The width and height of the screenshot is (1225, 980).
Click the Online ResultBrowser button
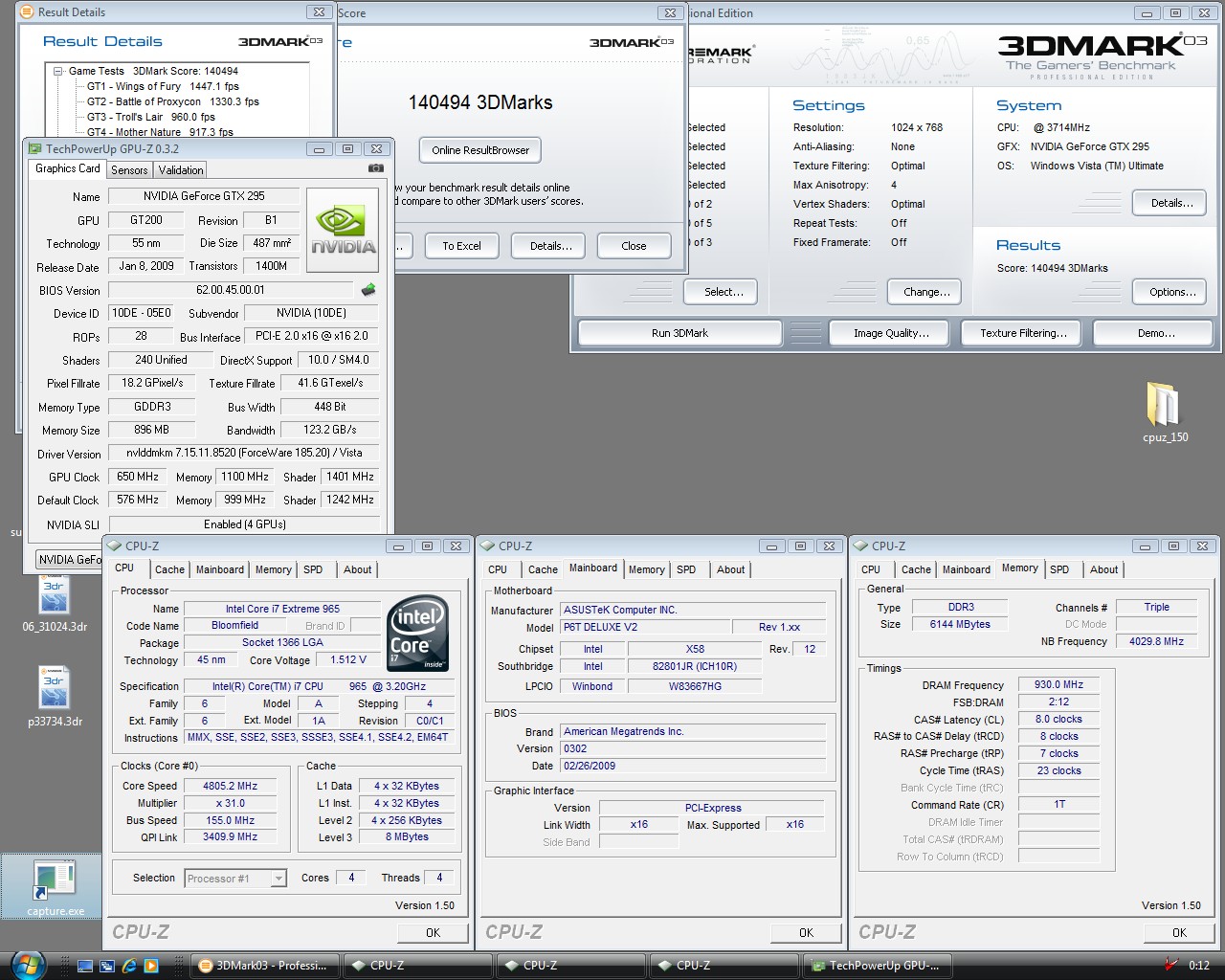pos(480,150)
